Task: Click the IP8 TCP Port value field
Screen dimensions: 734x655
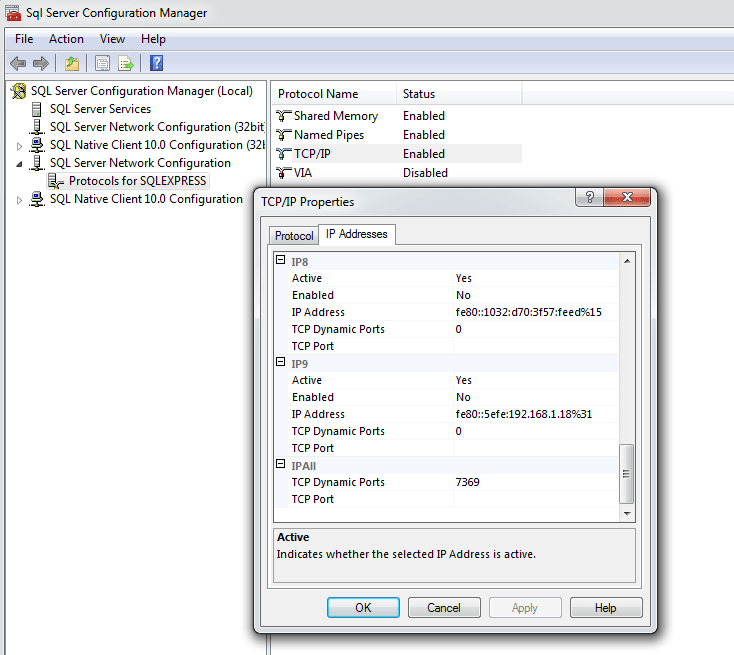Action: pos(536,346)
